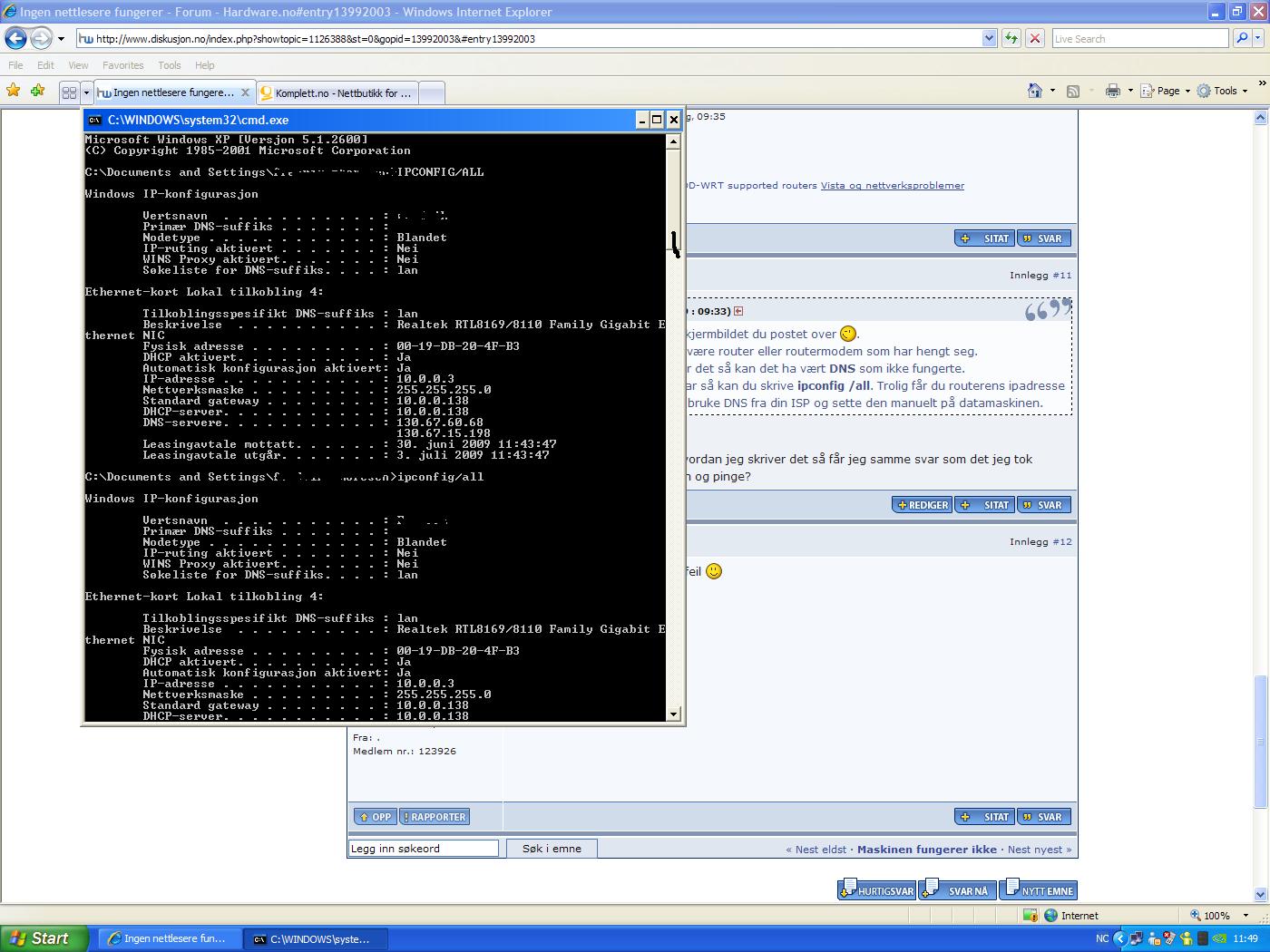
Task: Stop loading with the red X icon
Action: 1034,39
